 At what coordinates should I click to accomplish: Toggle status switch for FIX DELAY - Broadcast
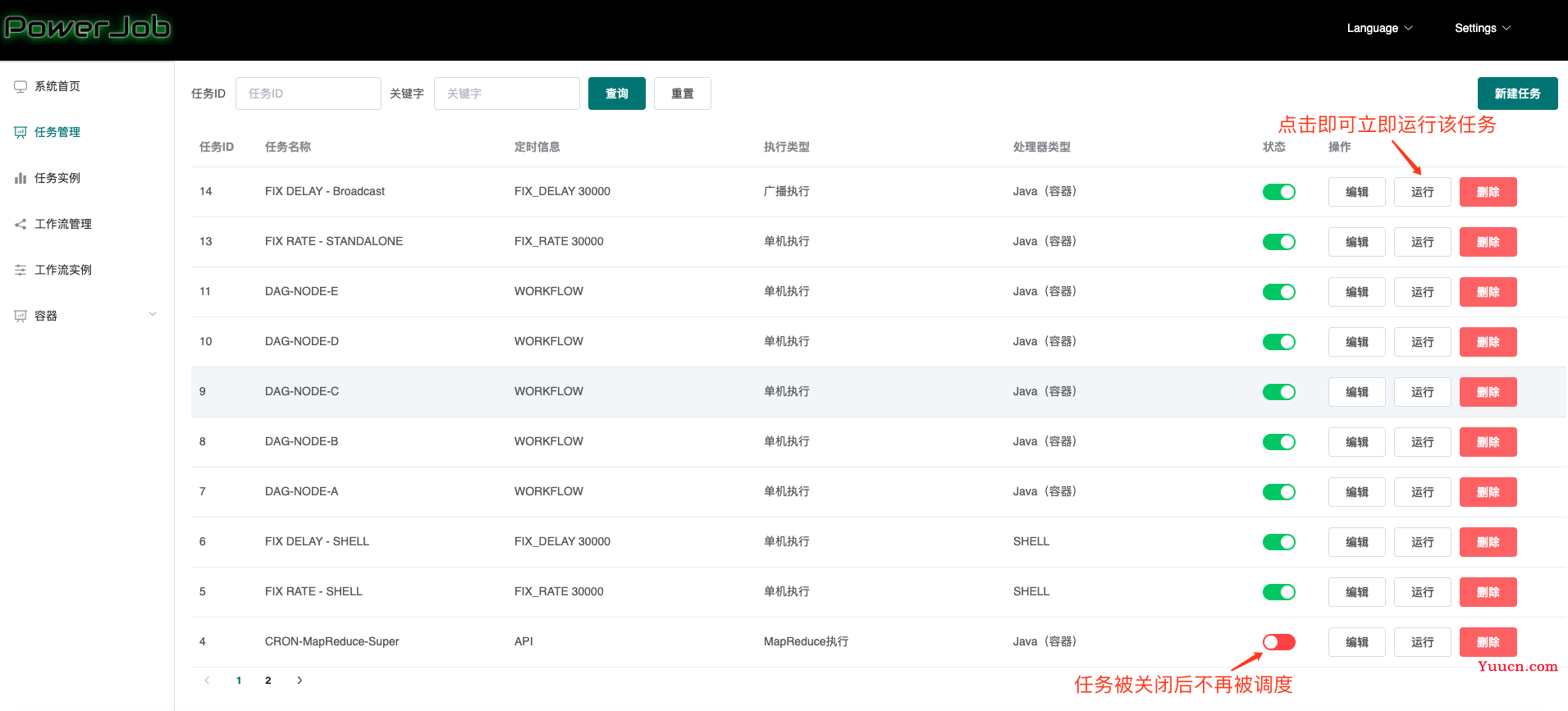click(x=1279, y=192)
